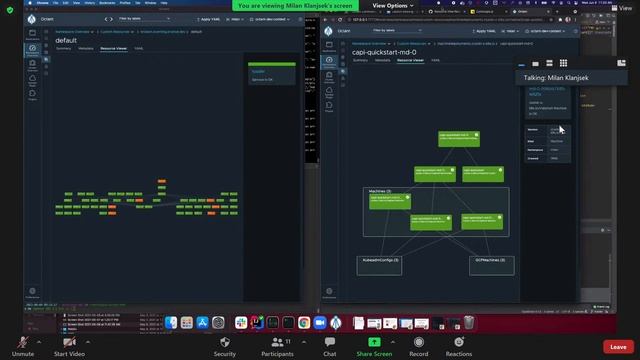Click Apply YAML in the right Octant window

484,31
